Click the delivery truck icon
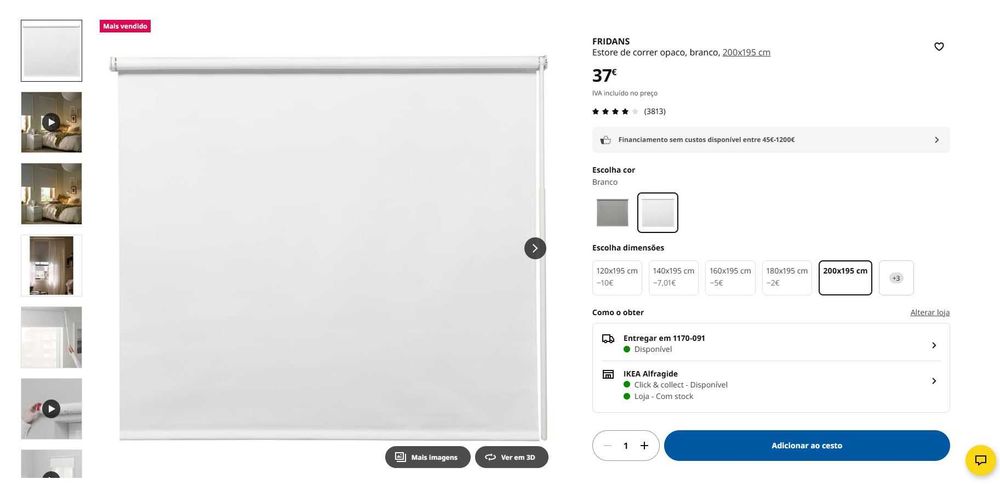Screen dimensions: 1000x484 click(x=608, y=339)
